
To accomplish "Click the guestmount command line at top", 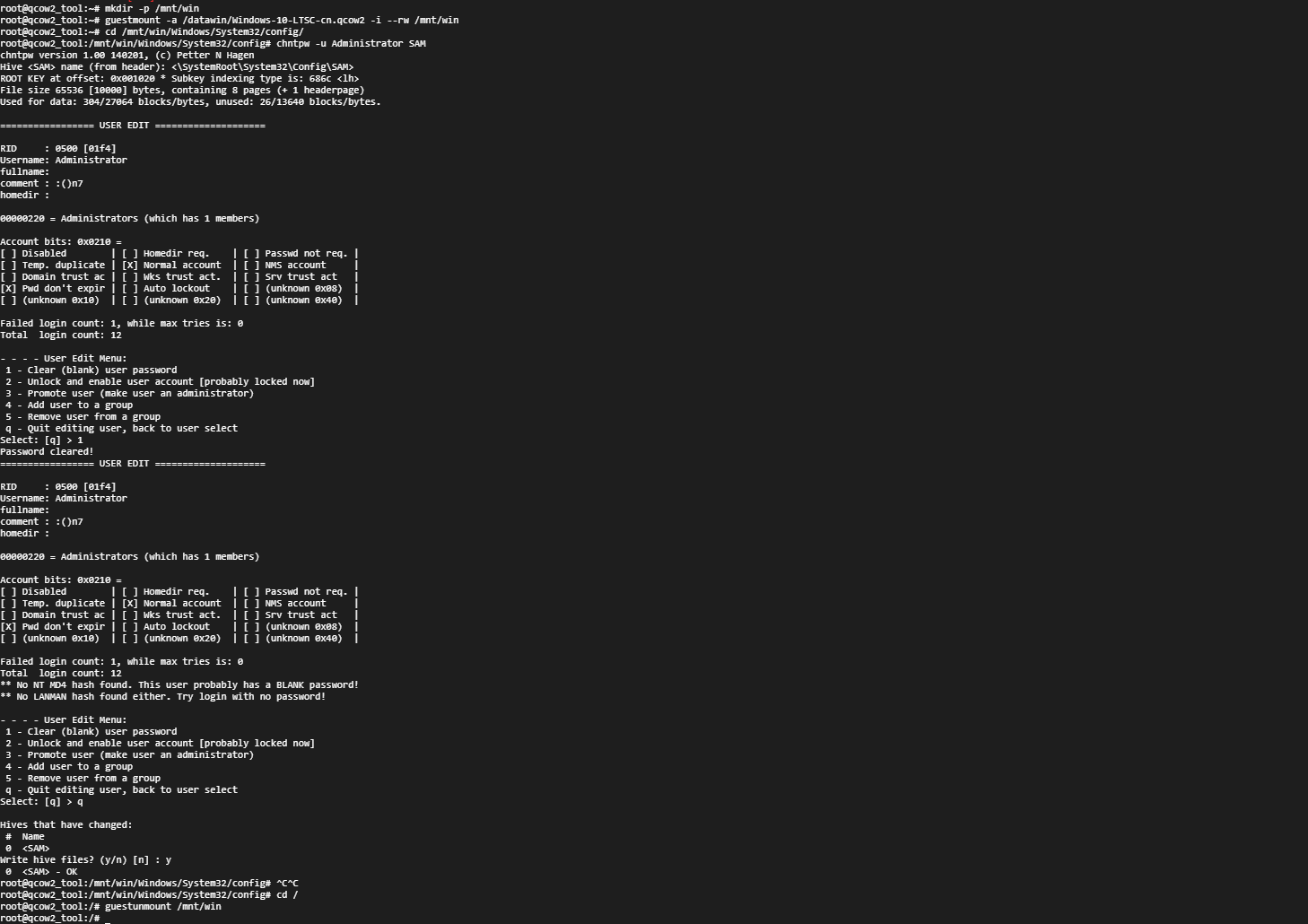I will coord(281,20).
